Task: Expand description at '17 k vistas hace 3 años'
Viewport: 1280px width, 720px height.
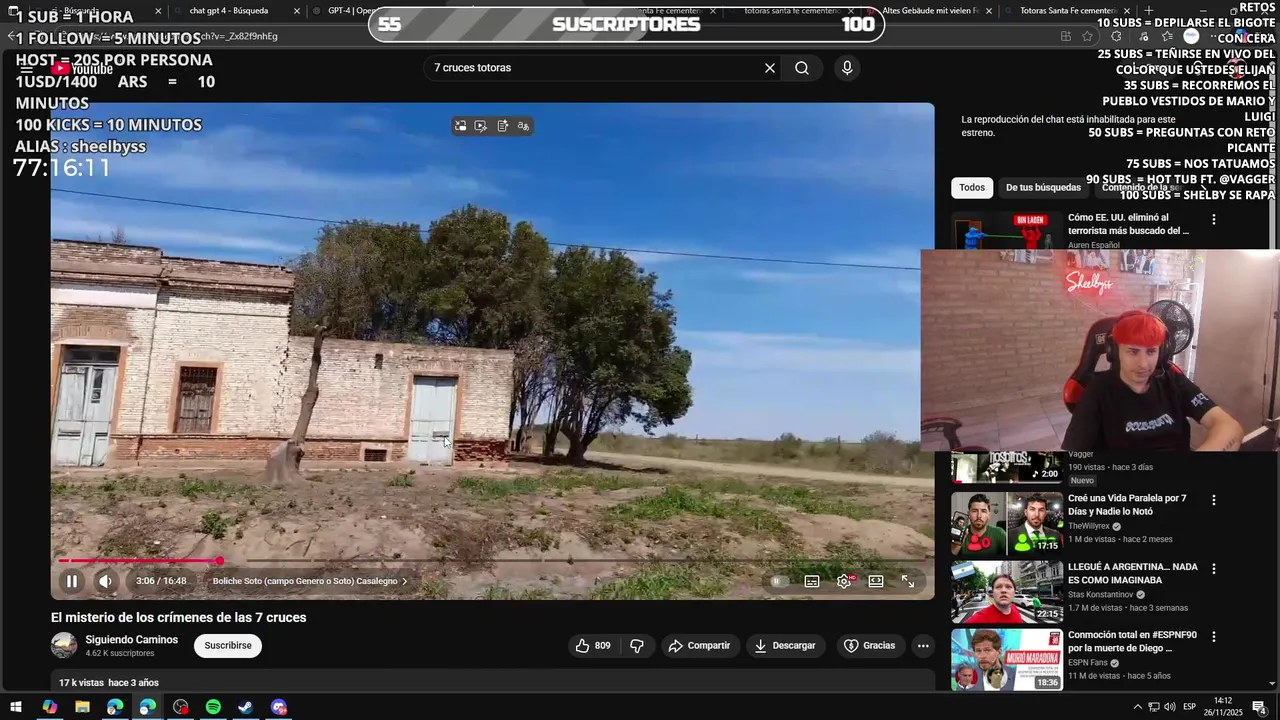Action: (109, 682)
